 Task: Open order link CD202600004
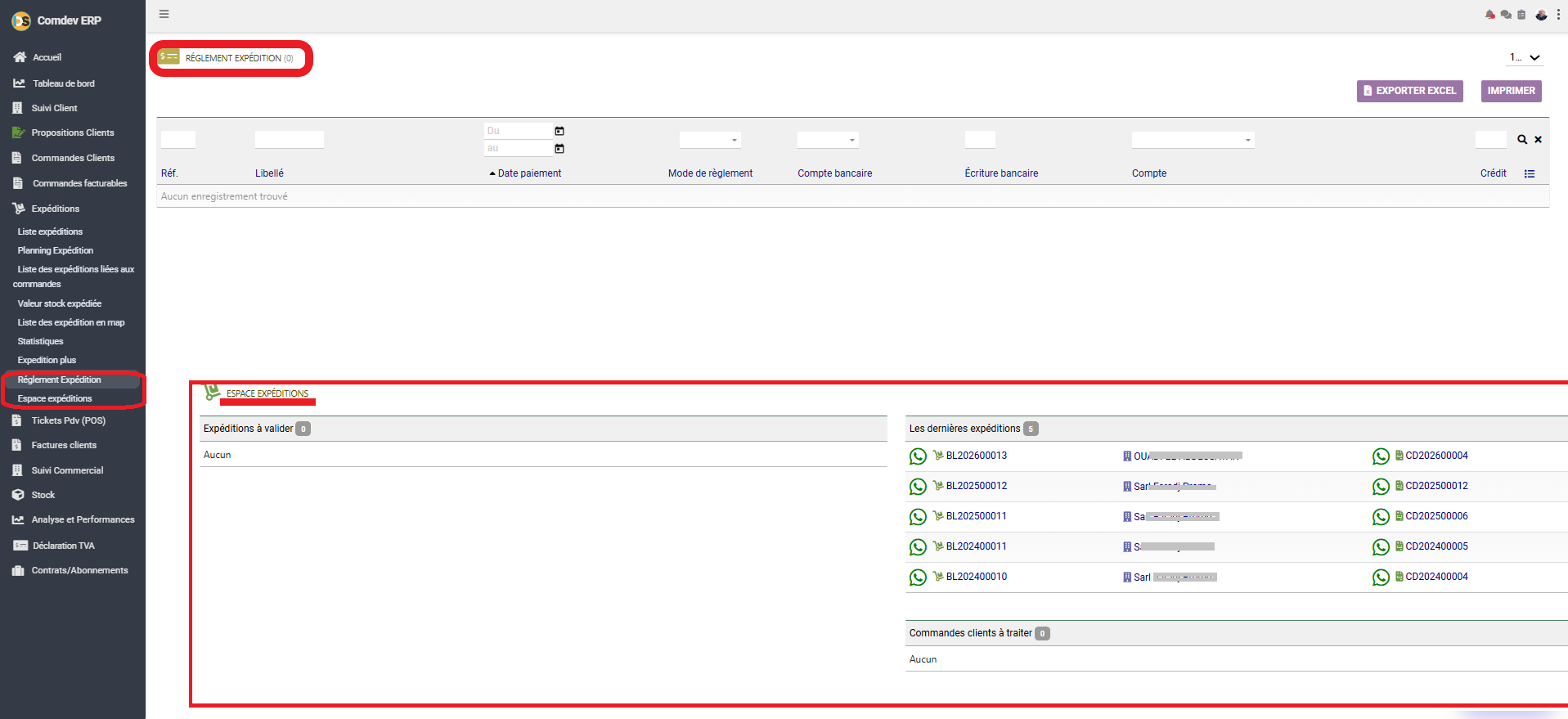click(x=1436, y=456)
